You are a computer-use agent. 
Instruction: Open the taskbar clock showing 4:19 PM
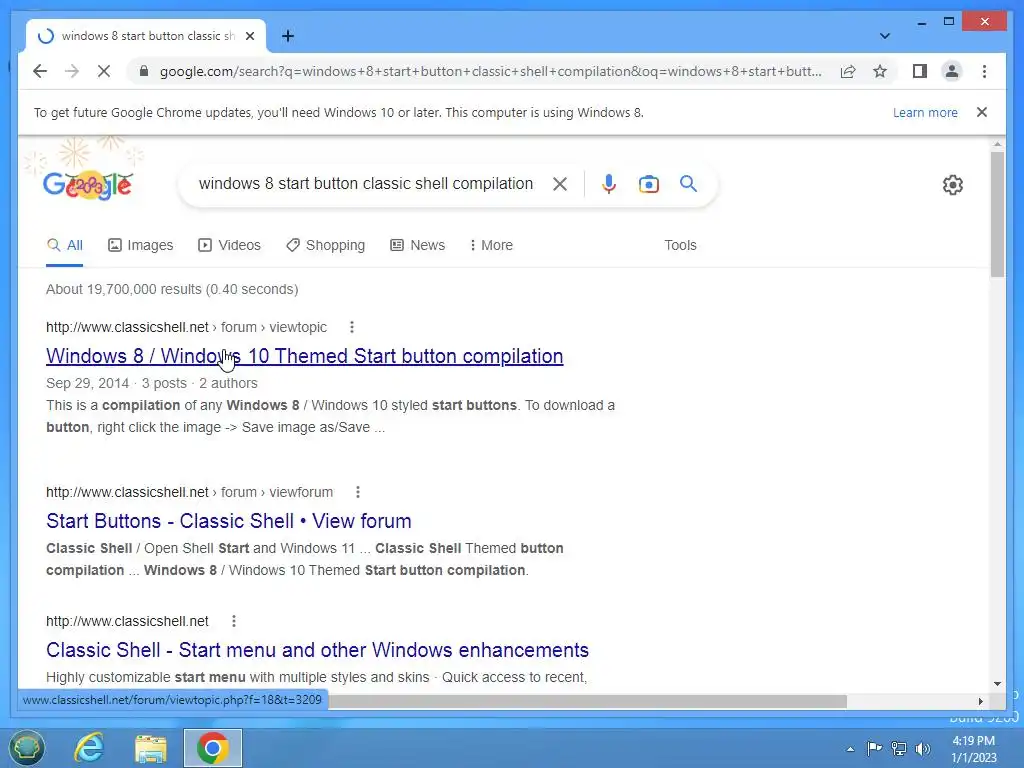point(974,748)
